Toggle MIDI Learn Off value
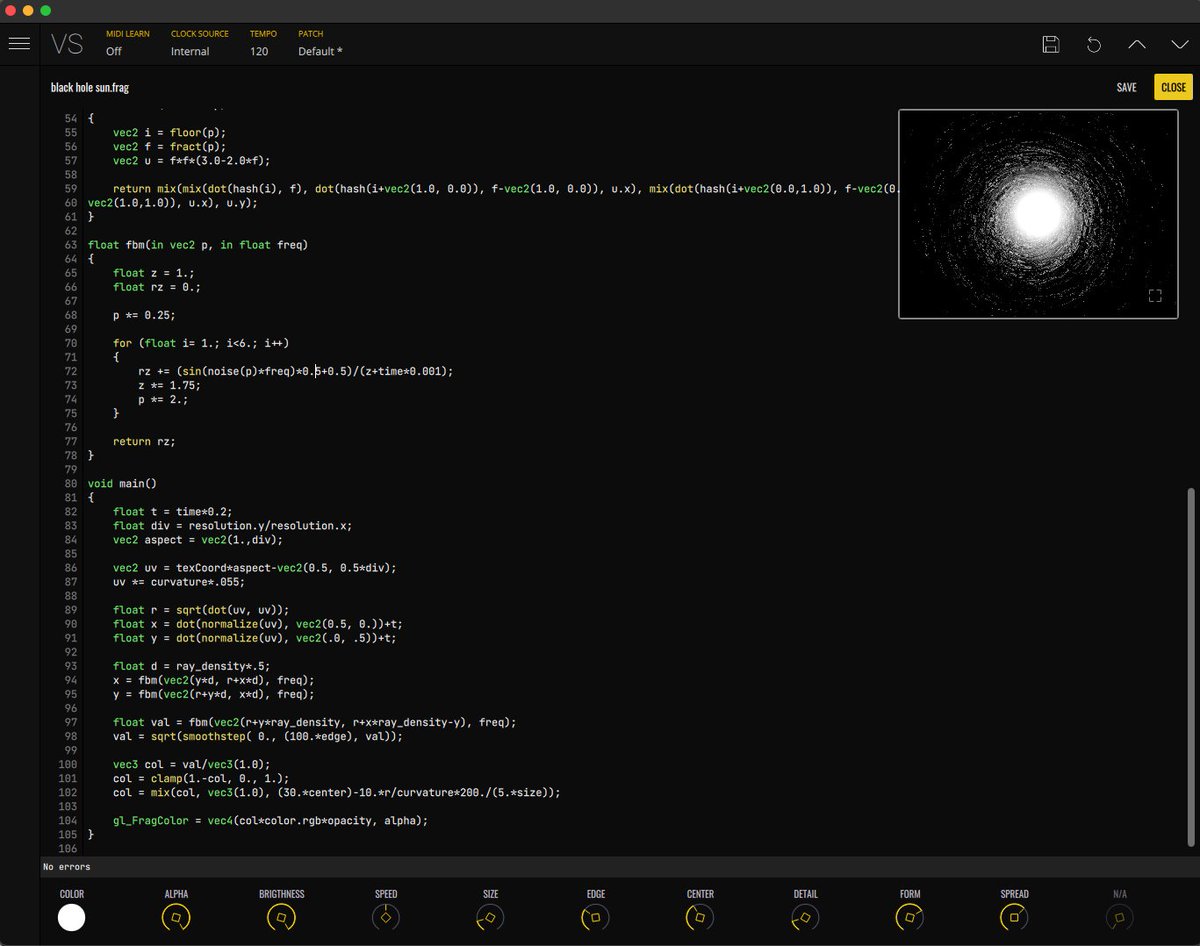The width and height of the screenshot is (1200, 946). click(114, 51)
